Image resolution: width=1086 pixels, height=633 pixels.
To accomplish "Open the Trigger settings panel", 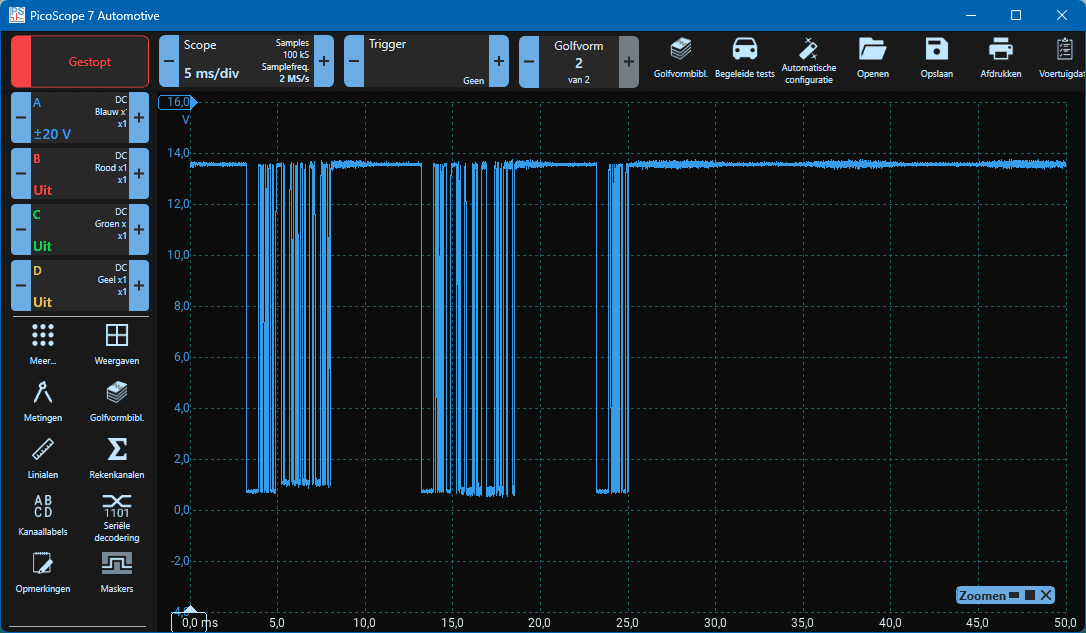I will [x=425, y=62].
